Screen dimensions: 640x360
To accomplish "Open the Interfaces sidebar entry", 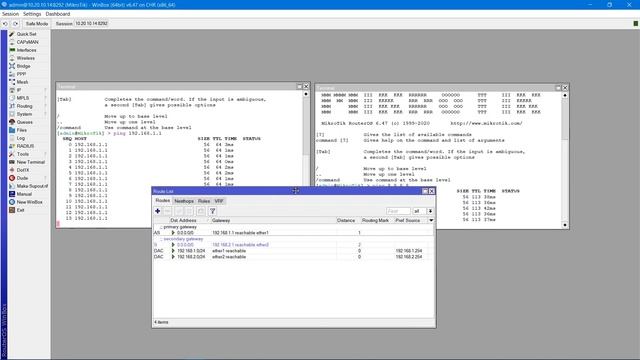I will tap(27, 50).
